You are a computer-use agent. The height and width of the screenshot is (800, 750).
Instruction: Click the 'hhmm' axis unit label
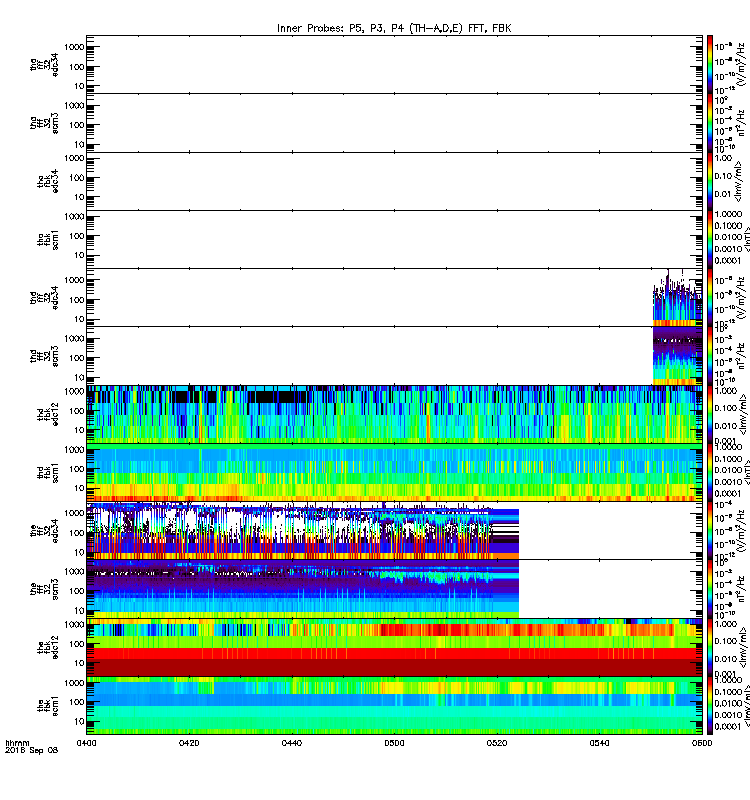[x=17, y=743]
